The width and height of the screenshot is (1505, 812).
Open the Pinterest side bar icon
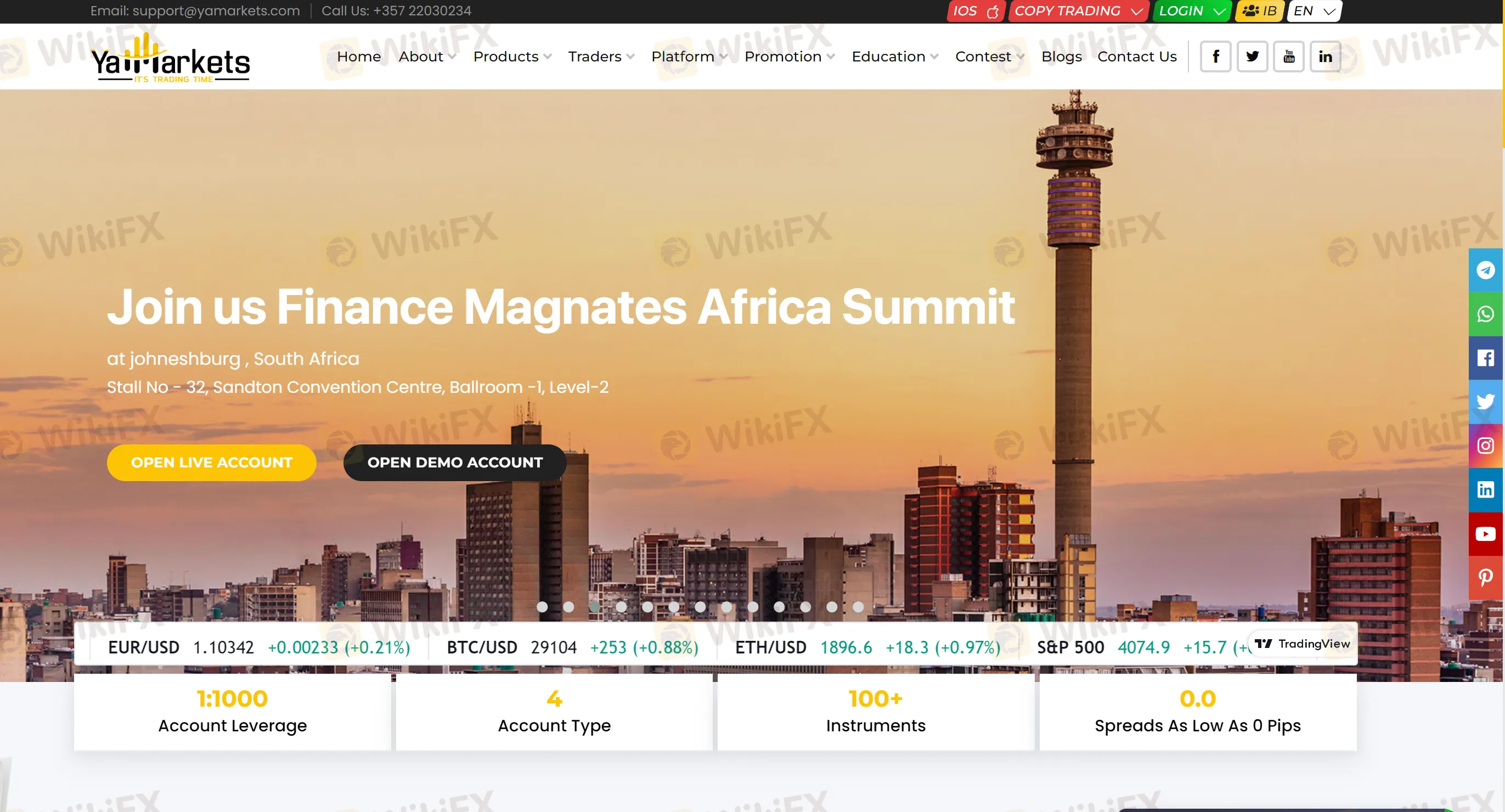1485,577
